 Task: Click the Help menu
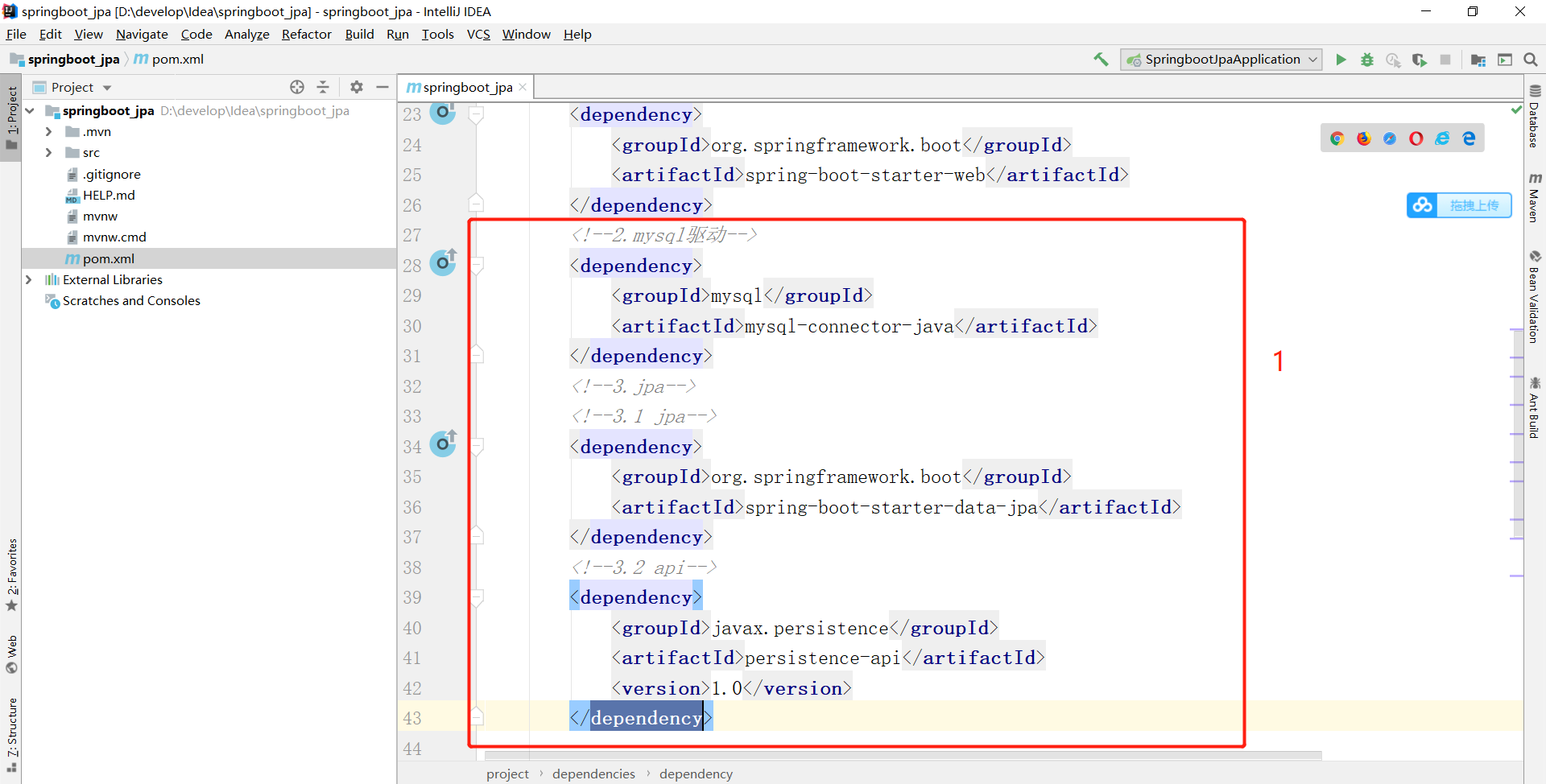coord(577,34)
